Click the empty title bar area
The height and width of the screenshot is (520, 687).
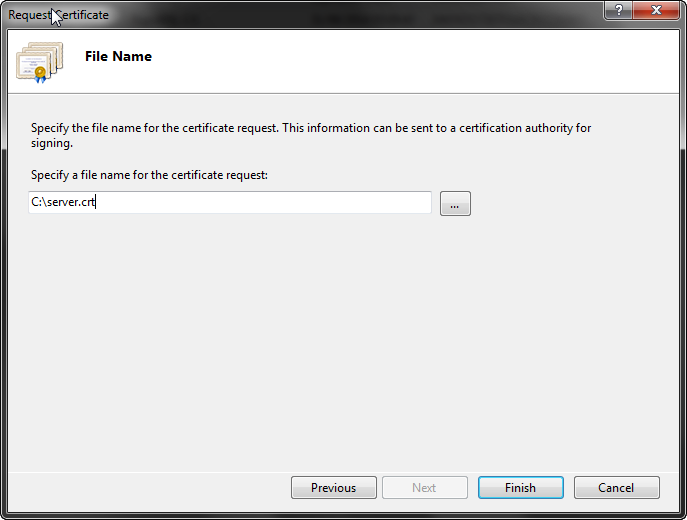pyautogui.click(x=351, y=14)
